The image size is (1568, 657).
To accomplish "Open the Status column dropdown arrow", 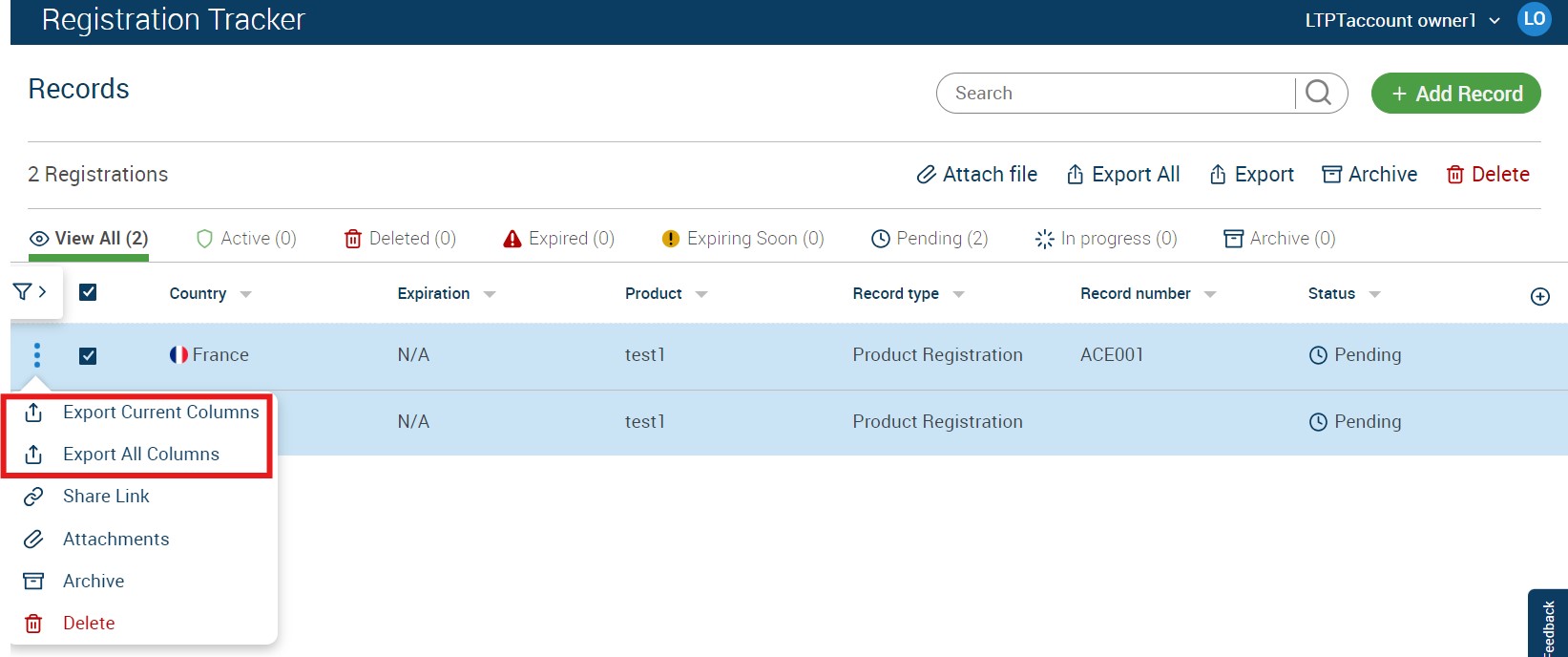I will (1374, 294).
